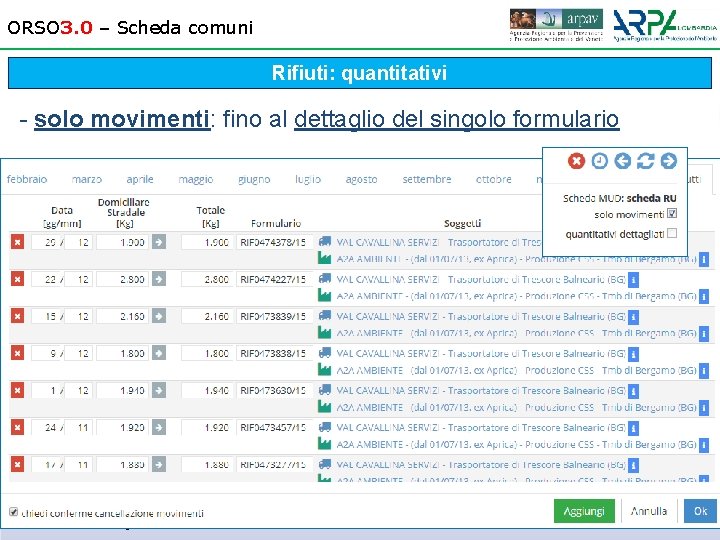Image resolution: width=720 pixels, height=540 pixels.
Task: Click the Formulario column header
Action: click(x=276, y=224)
